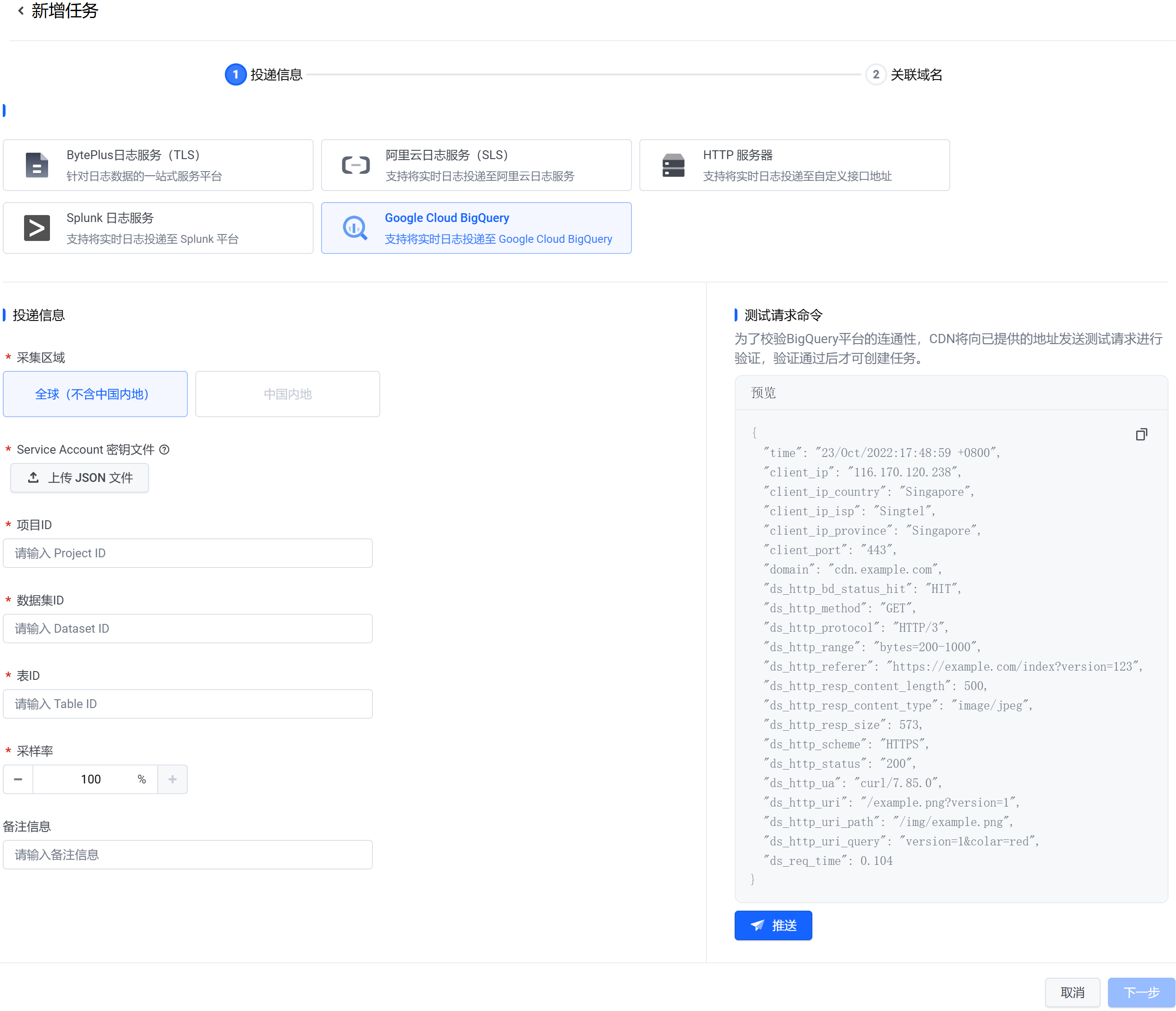1176x1011 pixels.
Task: Click the 取消 button
Action: coord(1072,993)
